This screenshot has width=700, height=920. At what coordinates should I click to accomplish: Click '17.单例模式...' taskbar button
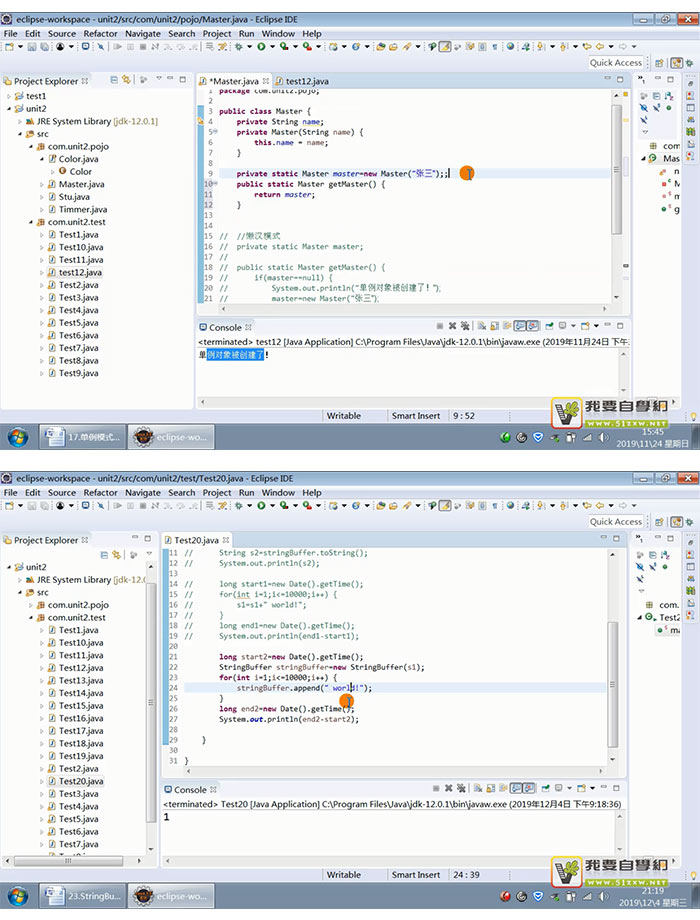[82, 437]
